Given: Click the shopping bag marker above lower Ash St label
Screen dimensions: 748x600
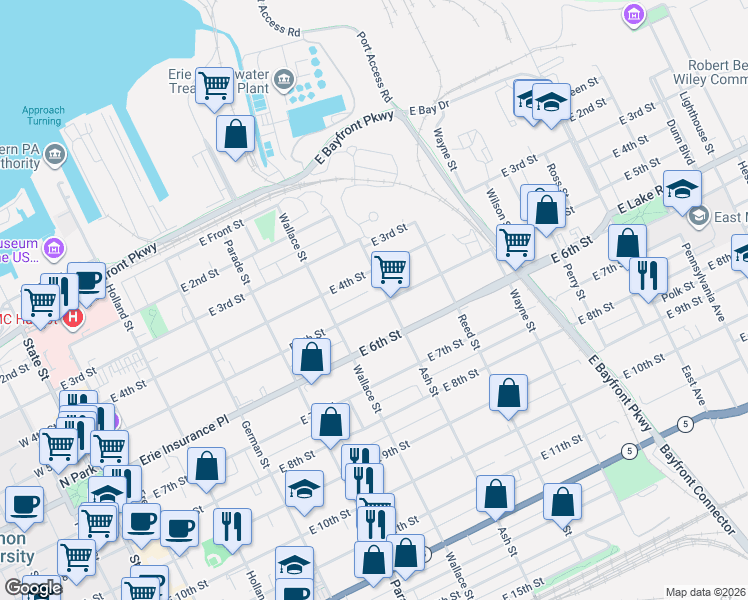Looking at the screenshot, I should click(x=495, y=497).
